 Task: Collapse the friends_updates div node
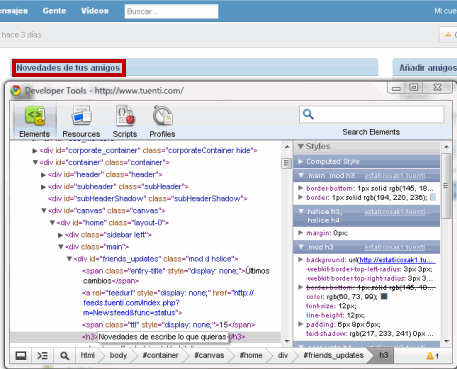tap(69, 259)
